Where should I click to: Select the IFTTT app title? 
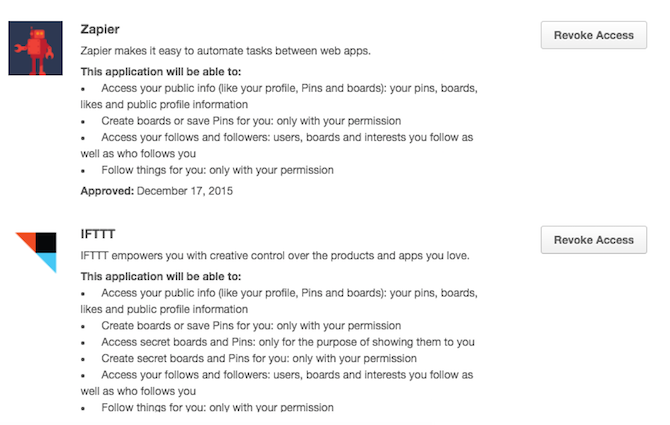click(x=98, y=234)
